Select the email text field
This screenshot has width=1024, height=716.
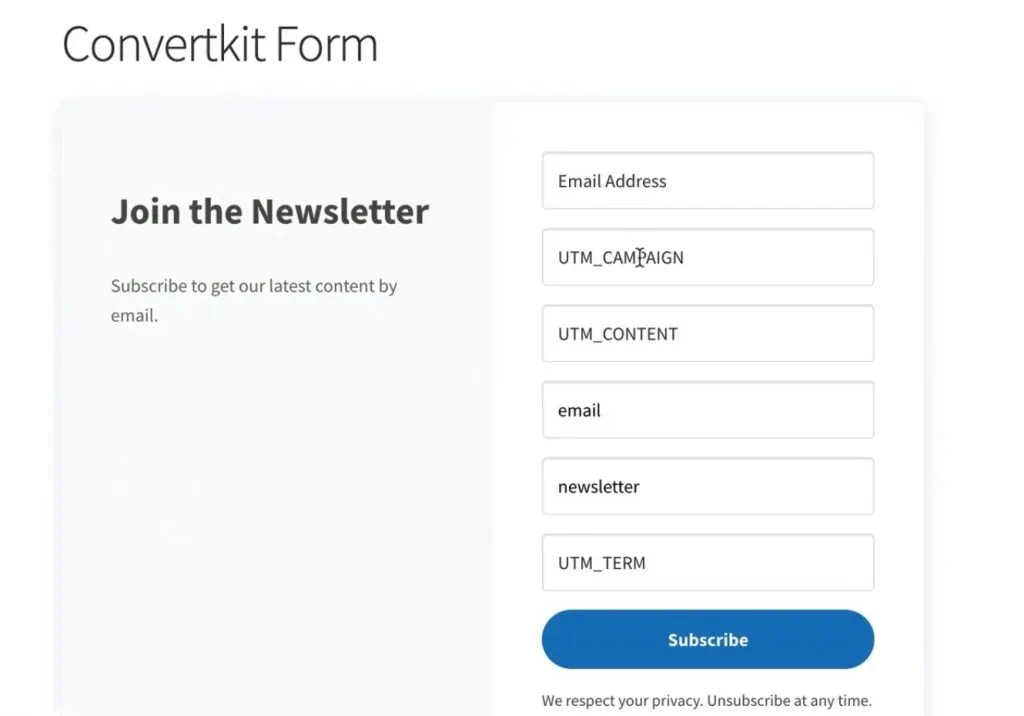(x=707, y=410)
